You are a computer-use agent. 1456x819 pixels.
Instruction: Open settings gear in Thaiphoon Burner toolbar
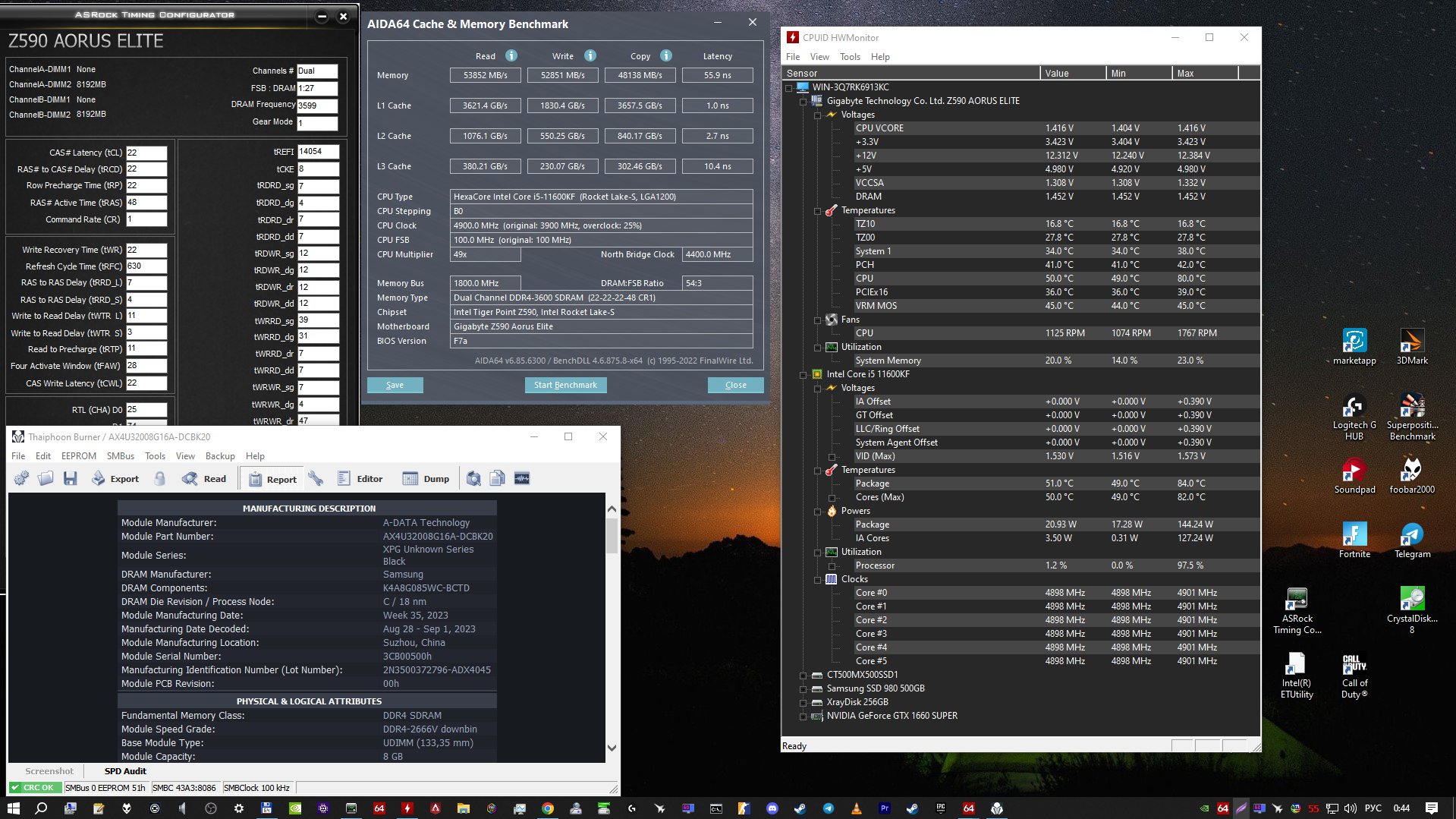click(21, 478)
